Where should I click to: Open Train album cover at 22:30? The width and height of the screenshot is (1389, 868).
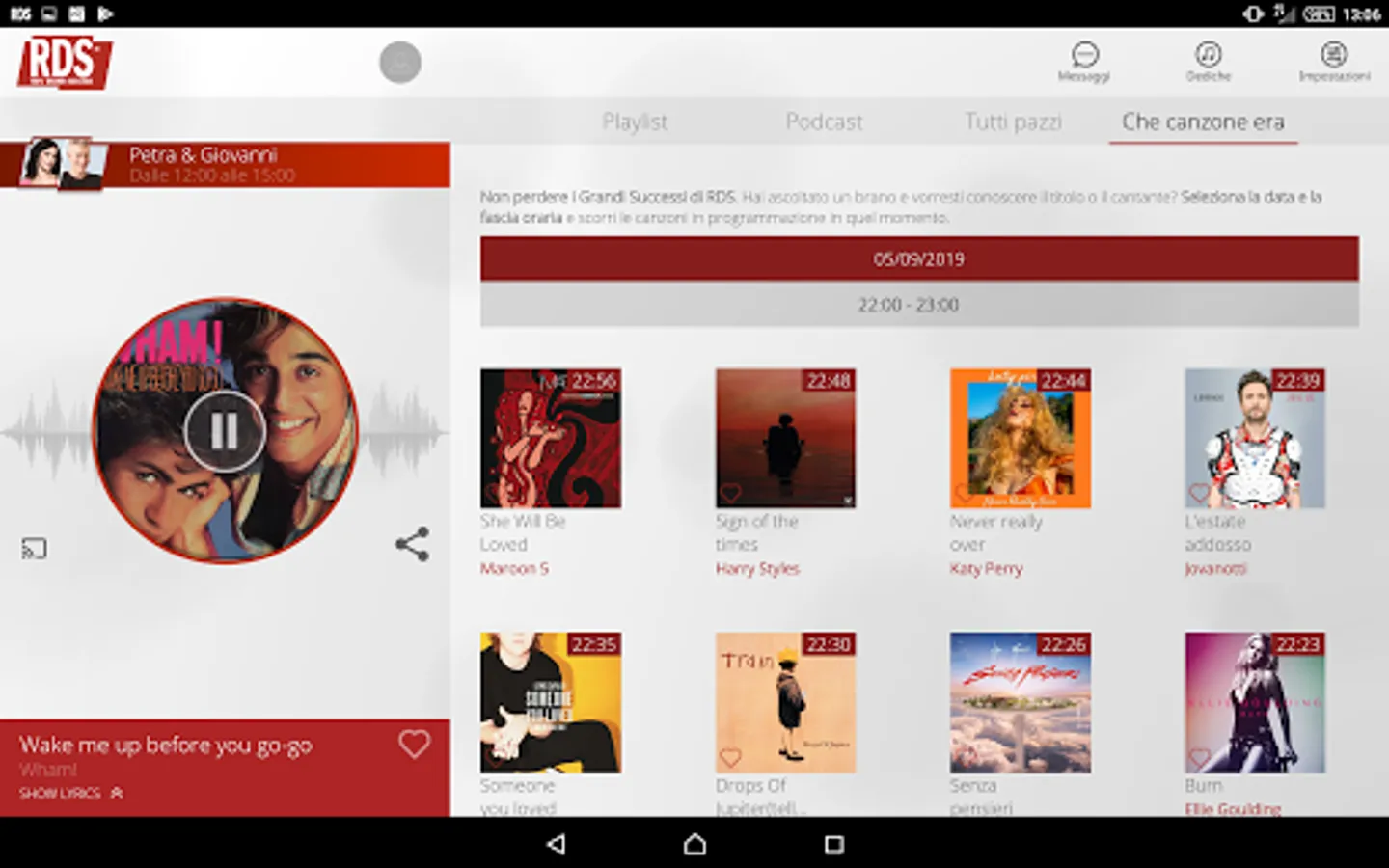click(785, 702)
